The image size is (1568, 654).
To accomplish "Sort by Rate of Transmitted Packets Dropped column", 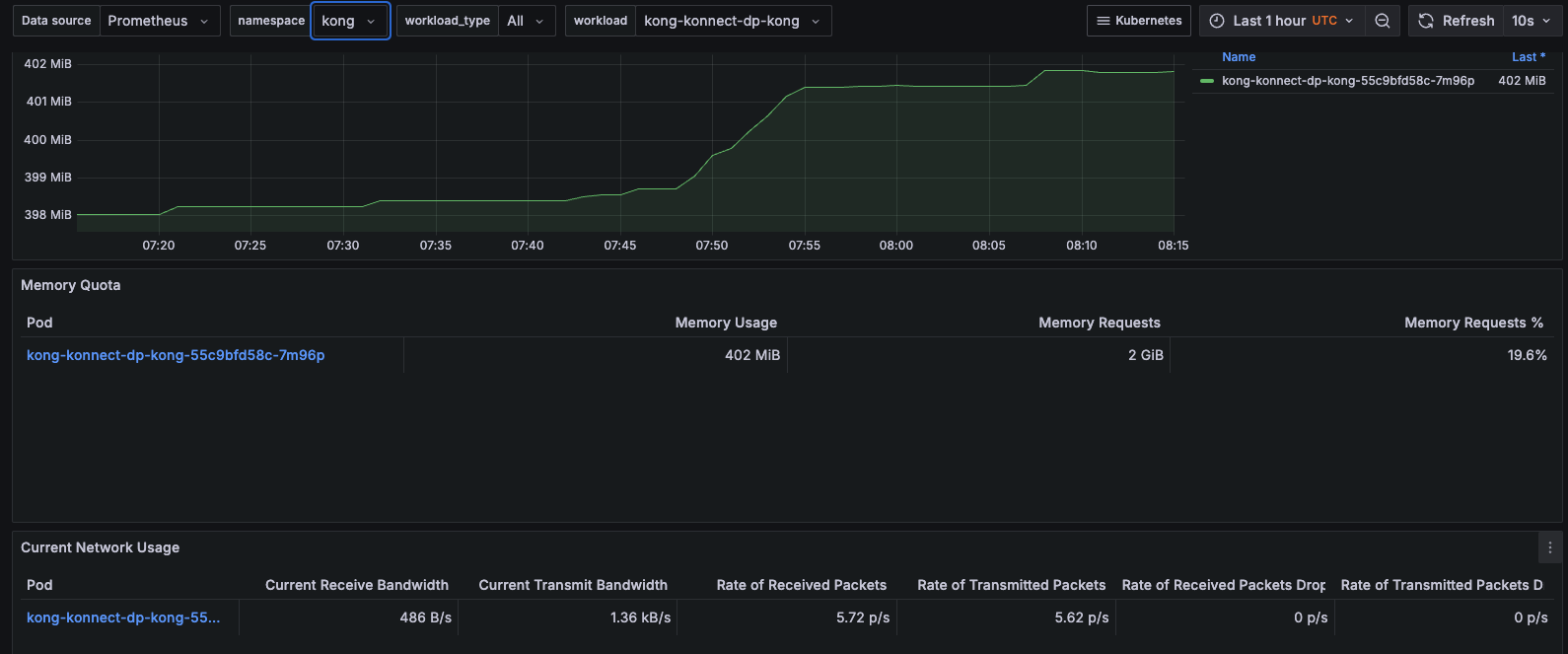I will pos(1442,585).
